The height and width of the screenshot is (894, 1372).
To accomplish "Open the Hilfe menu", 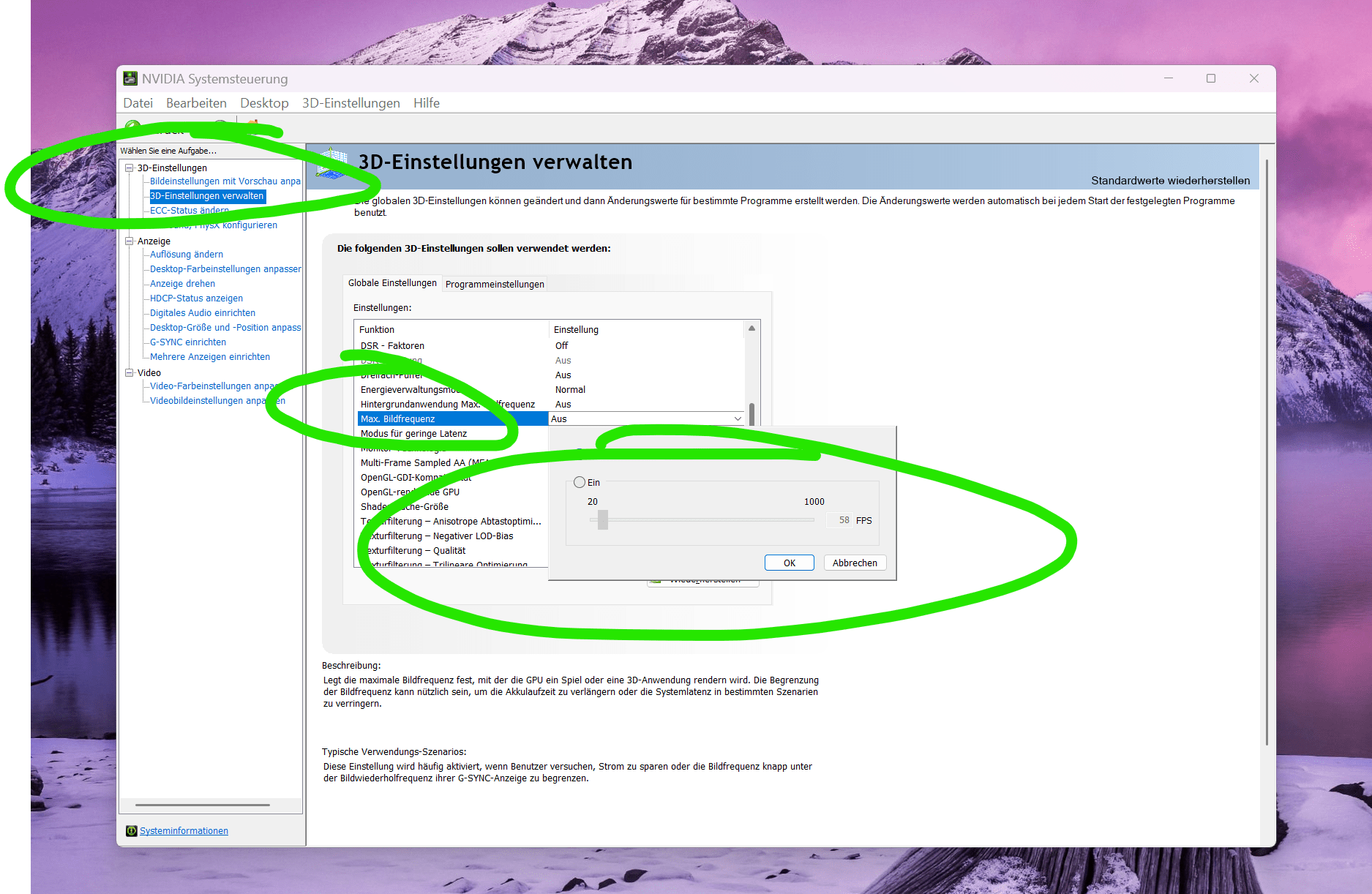I will tap(427, 103).
